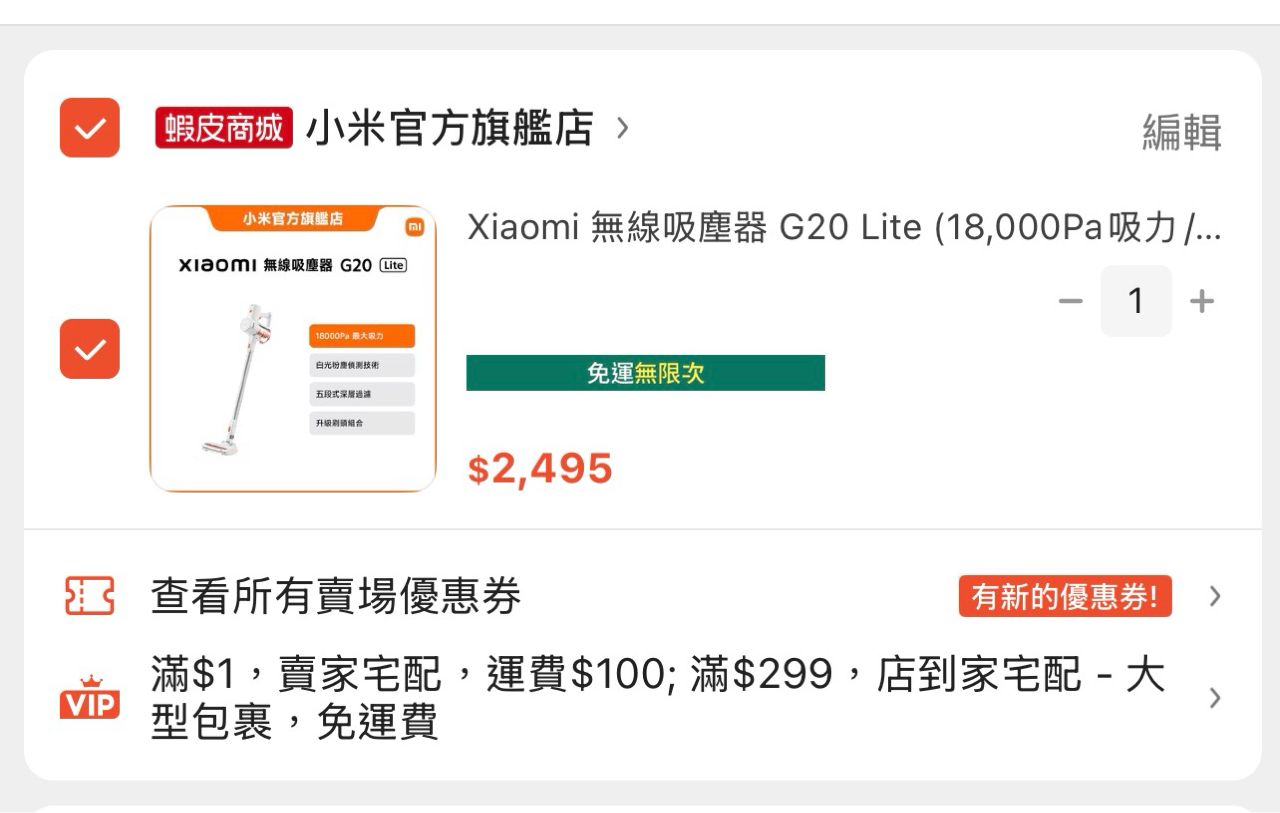Expand the shipping options row chevron

pyautogui.click(x=1215, y=698)
